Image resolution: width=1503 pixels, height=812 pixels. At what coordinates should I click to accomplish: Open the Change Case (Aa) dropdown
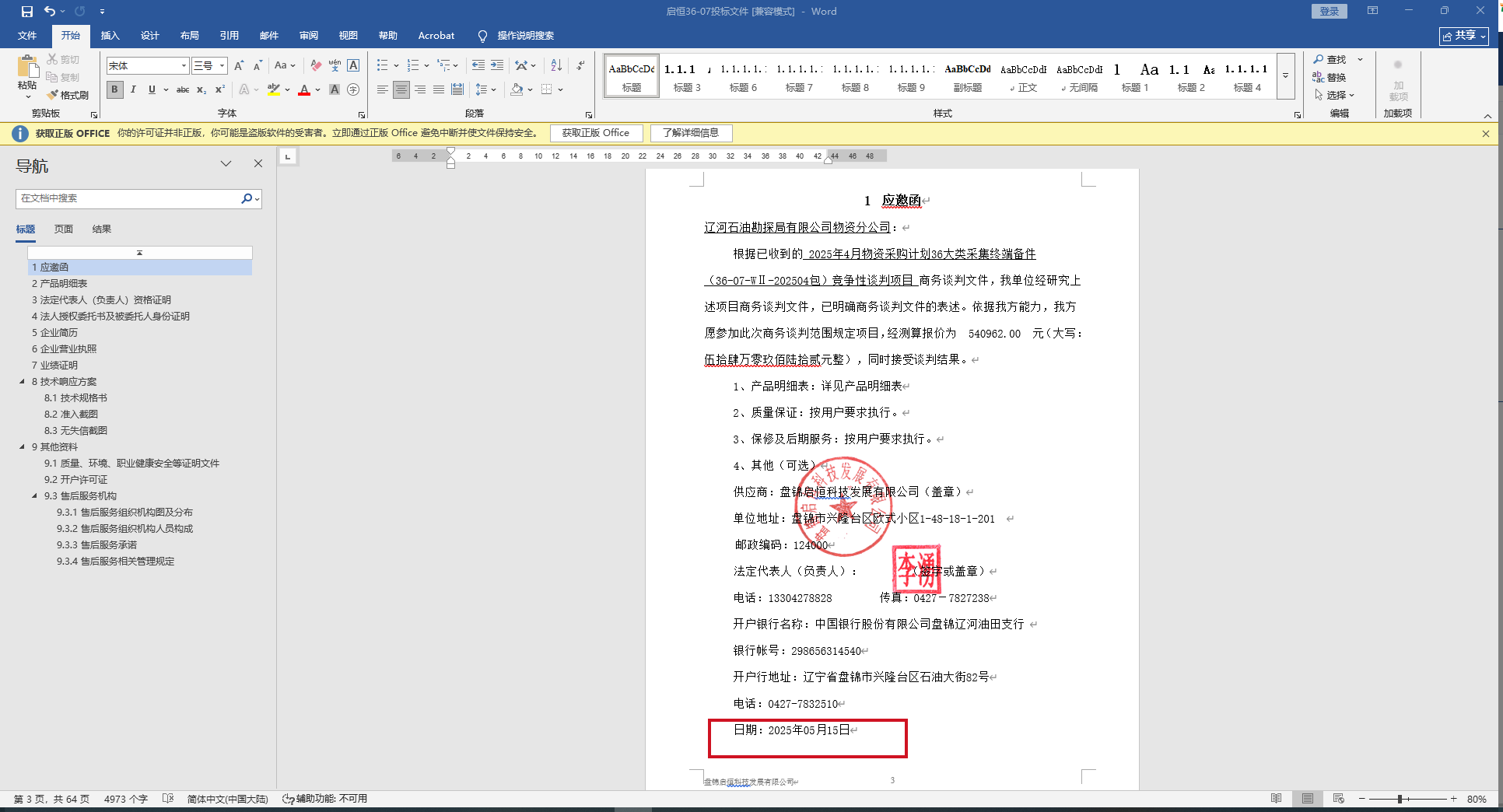pyautogui.click(x=285, y=66)
